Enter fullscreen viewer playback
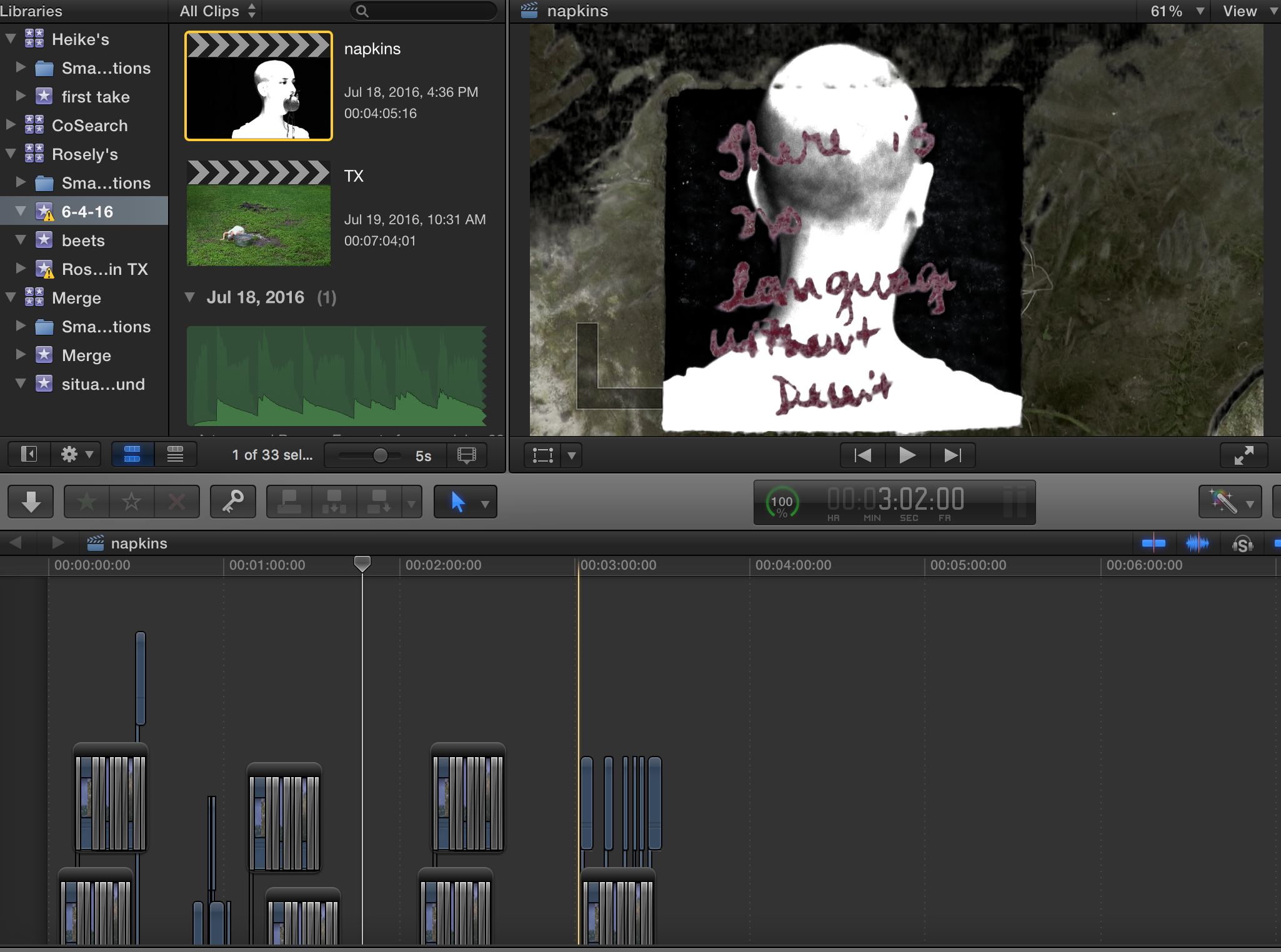The height and width of the screenshot is (952, 1281). pyautogui.click(x=1244, y=455)
